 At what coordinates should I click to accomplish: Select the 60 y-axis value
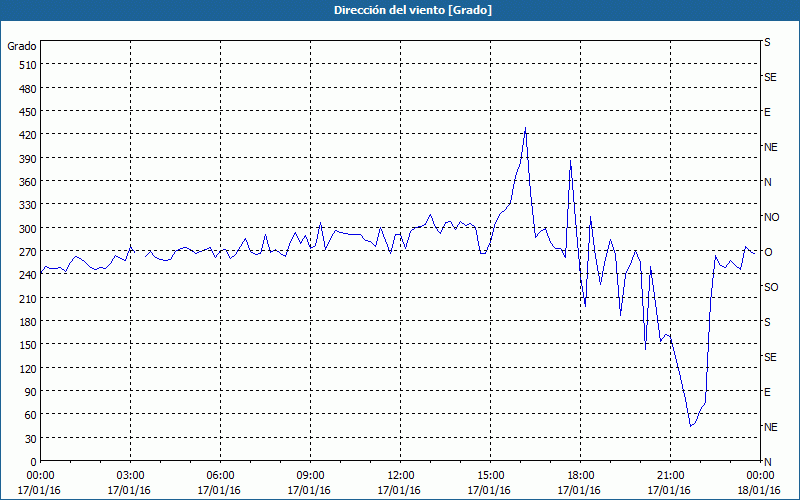(x=31, y=415)
